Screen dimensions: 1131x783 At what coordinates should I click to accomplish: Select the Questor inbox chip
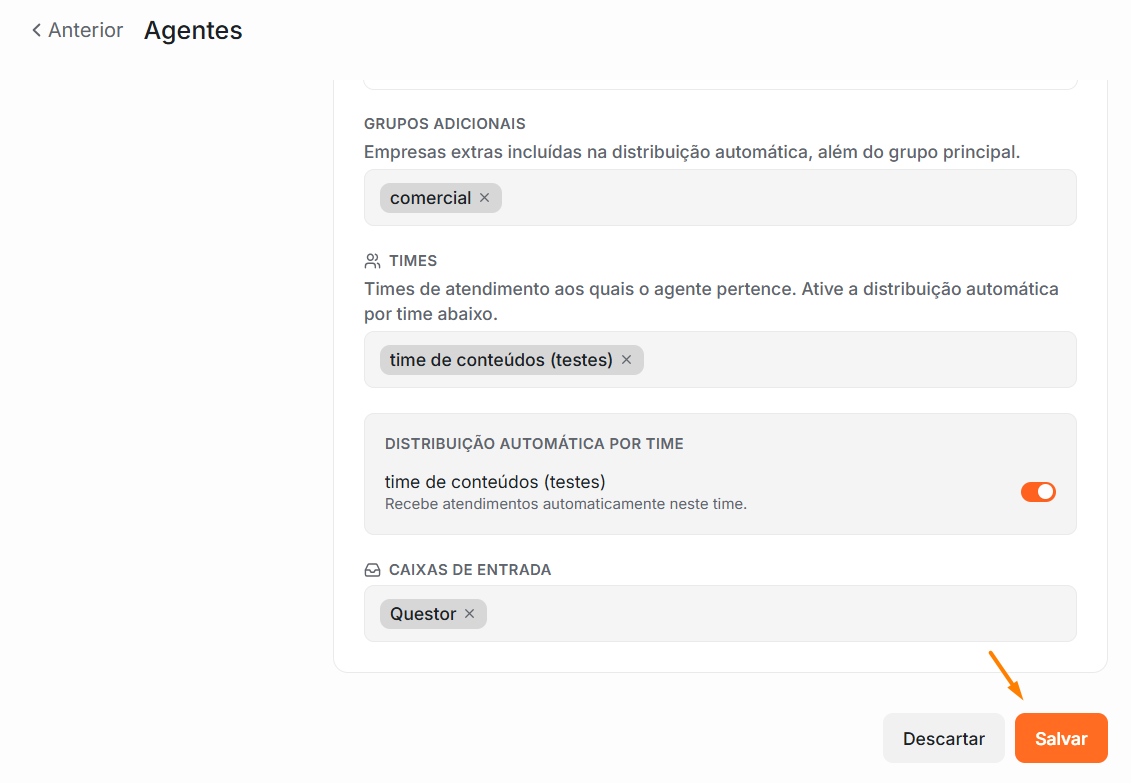[423, 614]
